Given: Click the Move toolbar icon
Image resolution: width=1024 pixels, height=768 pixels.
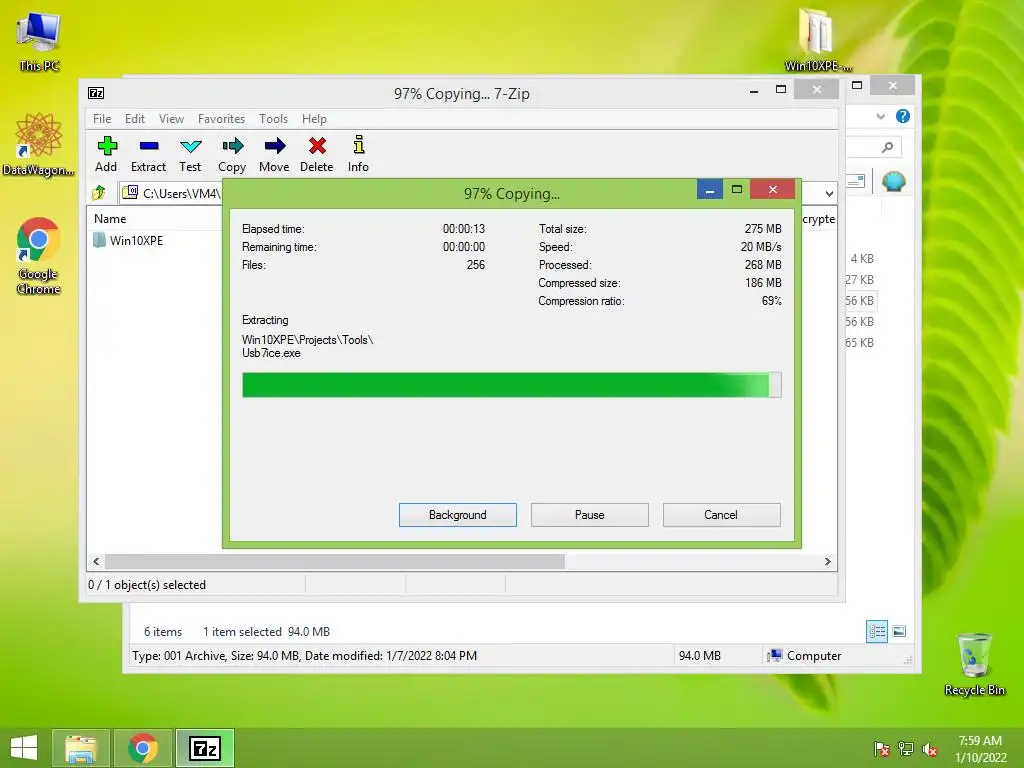Looking at the screenshot, I should pyautogui.click(x=274, y=154).
